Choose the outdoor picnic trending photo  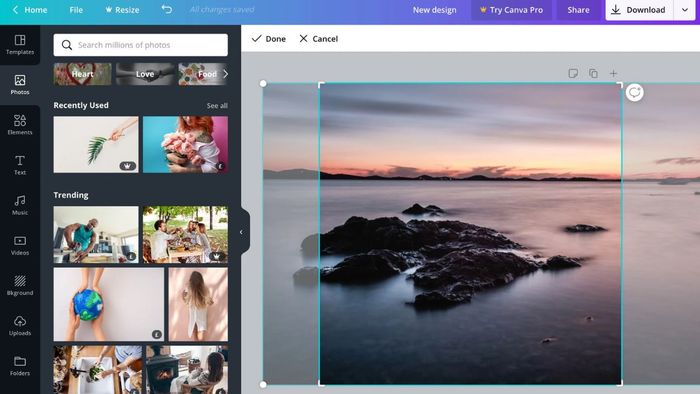click(x=185, y=234)
